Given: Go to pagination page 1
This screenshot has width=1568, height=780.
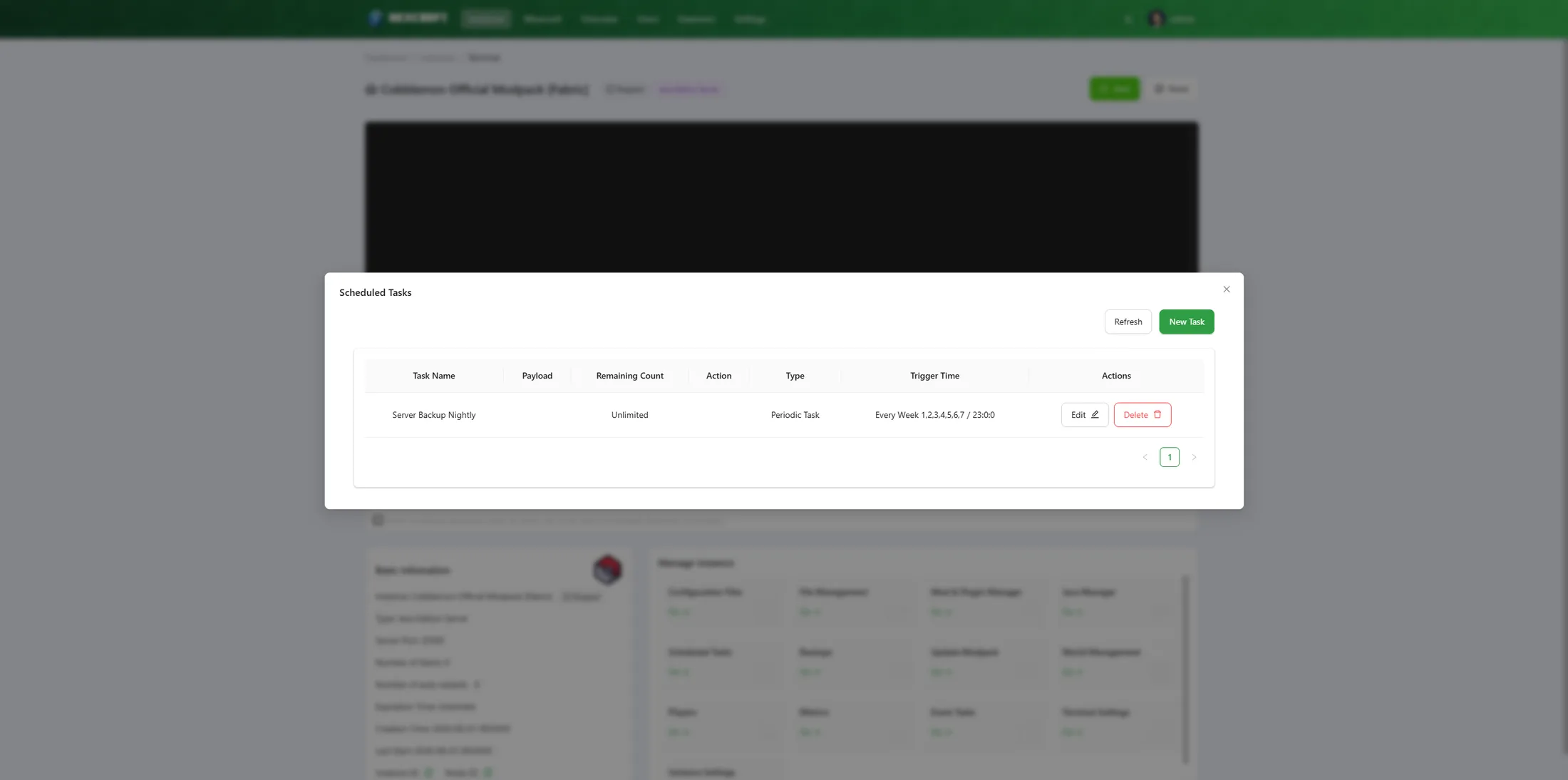Looking at the screenshot, I should (x=1169, y=457).
